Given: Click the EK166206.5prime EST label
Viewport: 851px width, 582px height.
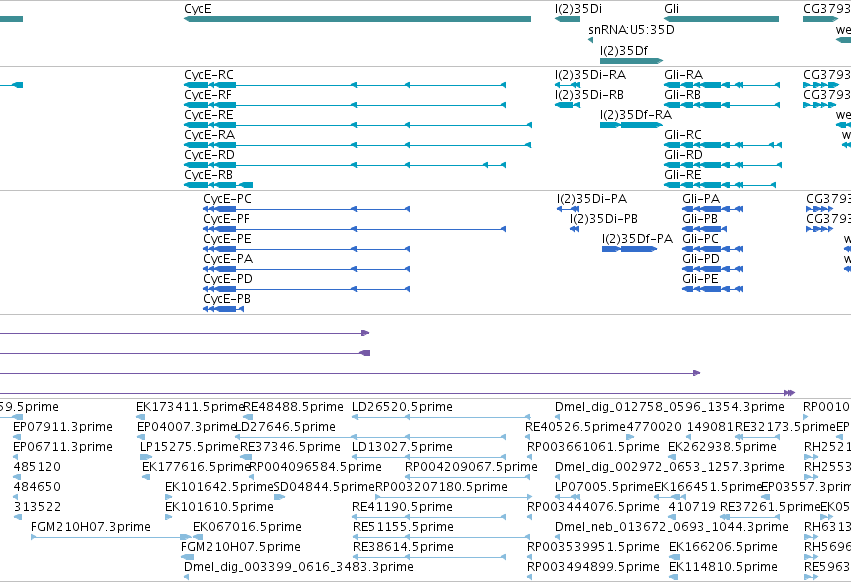Looking at the screenshot, I should 723,548.
